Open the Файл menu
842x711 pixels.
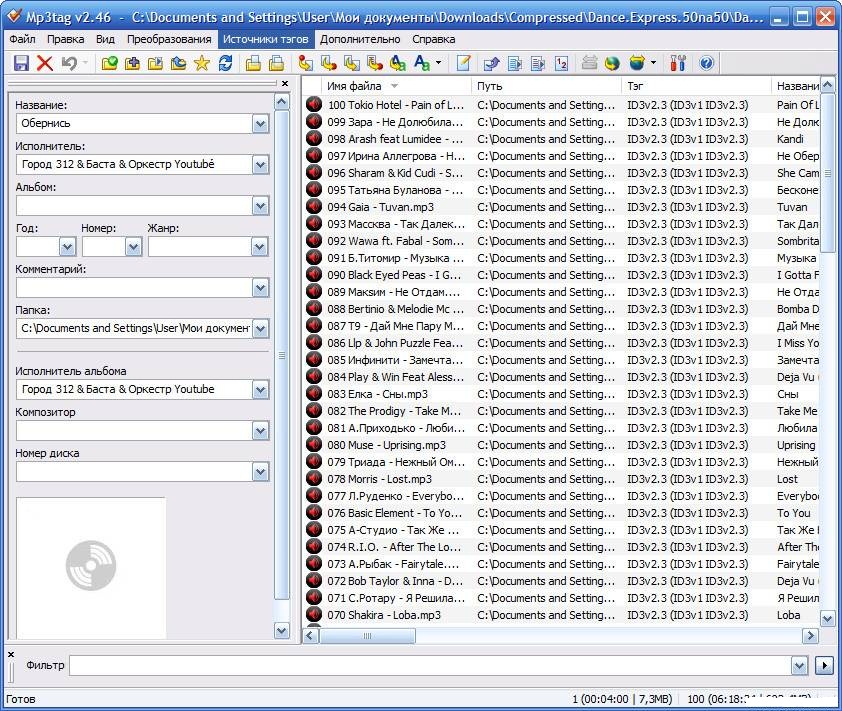(23, 39)
